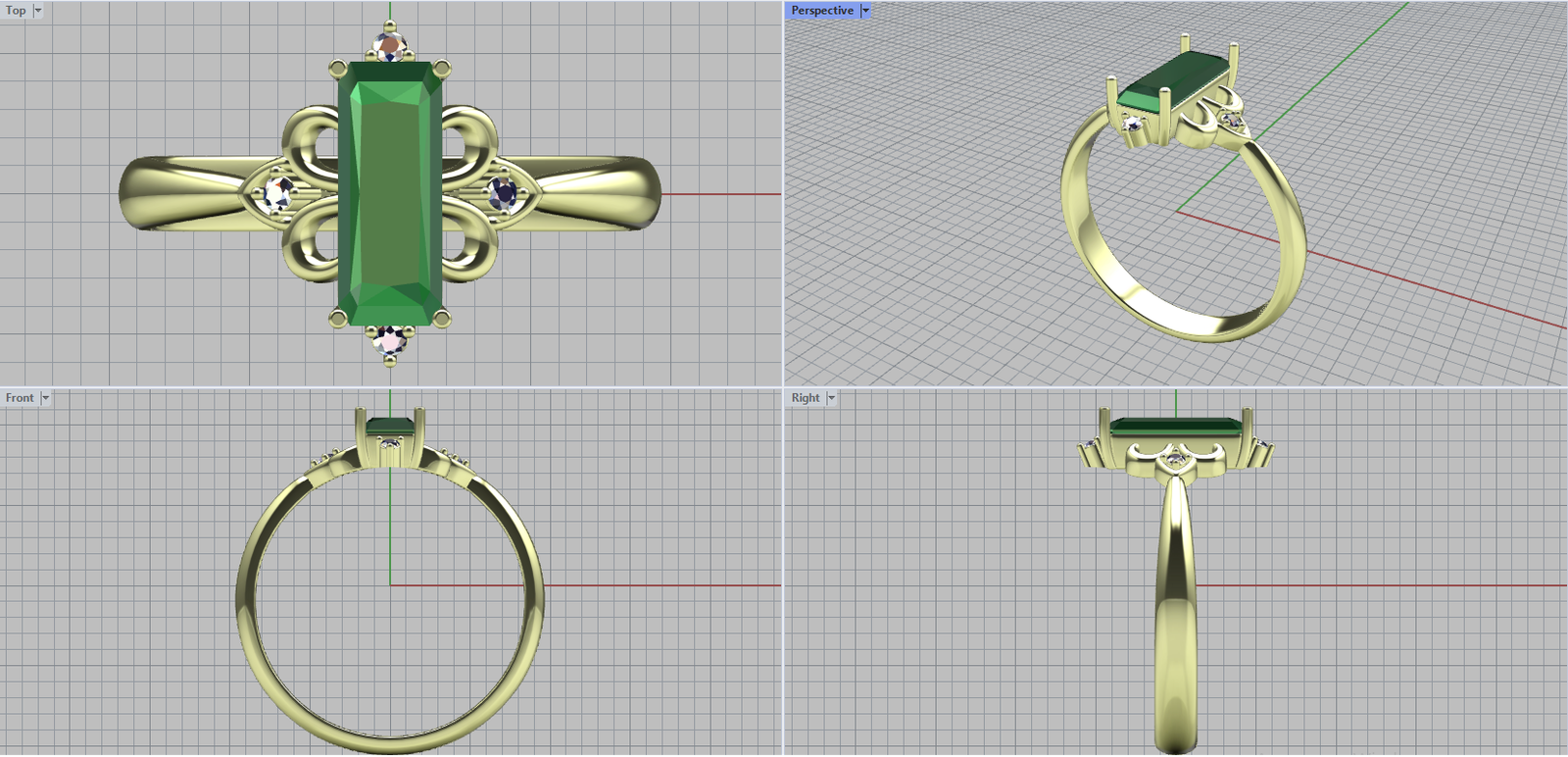The width and height of the screenshot is (1568, 757).
Task: Select the Front viewport title label
Action: click(20, 398)
